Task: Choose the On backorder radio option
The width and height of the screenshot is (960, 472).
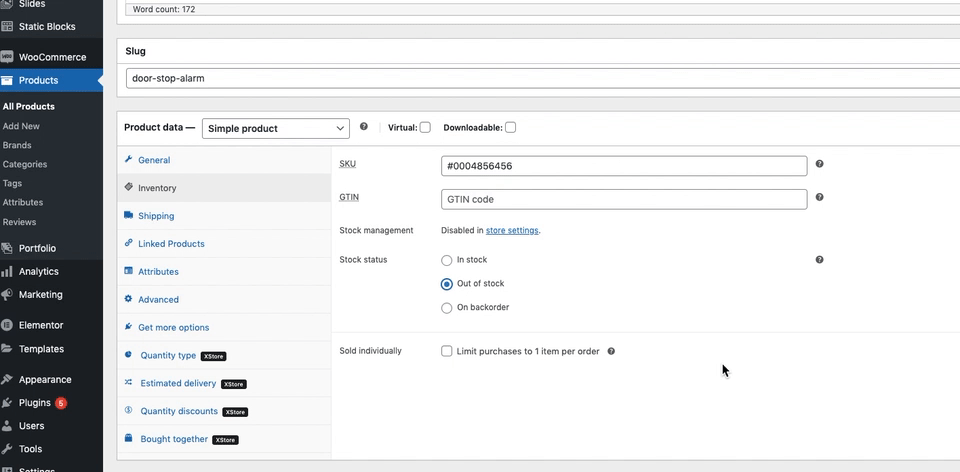Action: (447, 308)
